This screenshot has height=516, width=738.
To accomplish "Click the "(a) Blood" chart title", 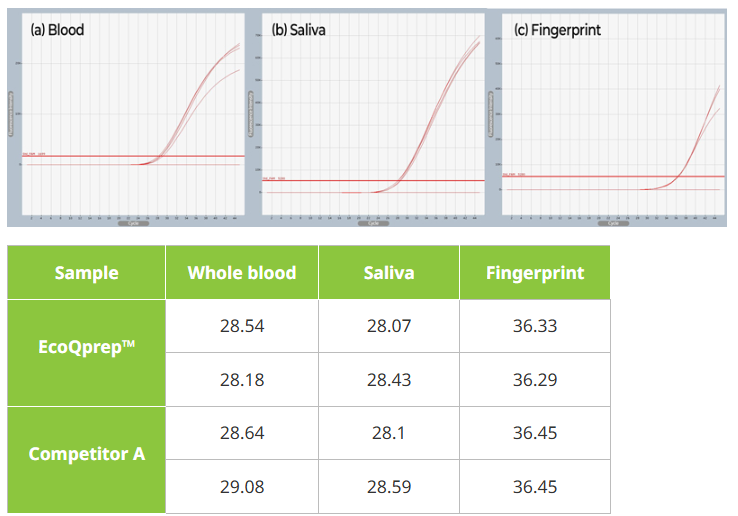I will click(x=58, y=30).
